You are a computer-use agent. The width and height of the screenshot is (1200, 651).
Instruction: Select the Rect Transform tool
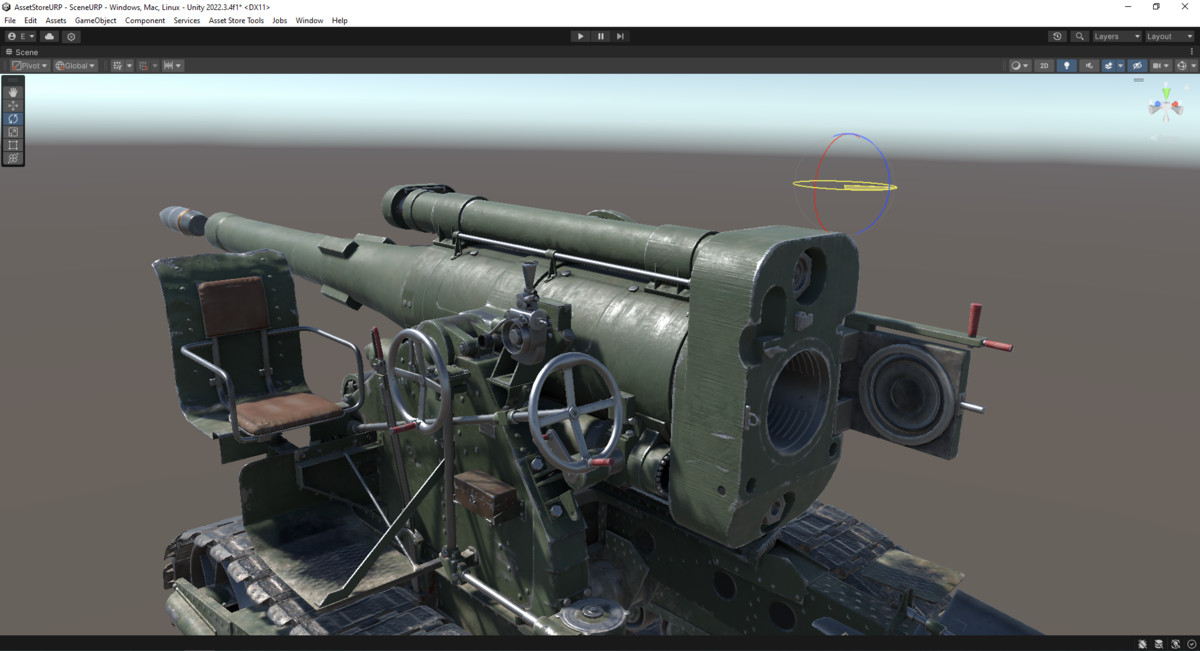[12, 144]
